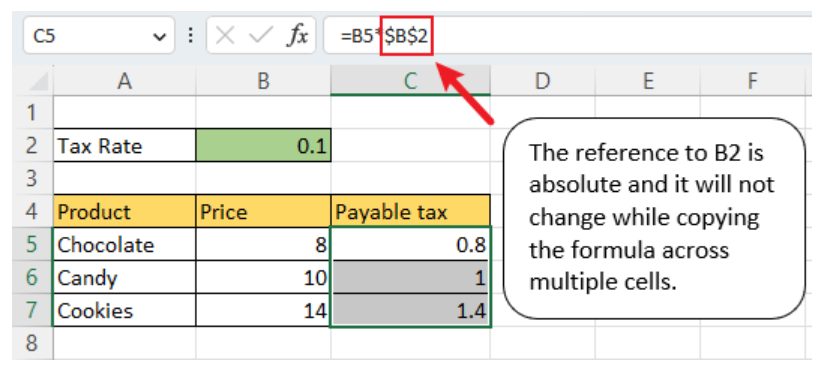Select row 5 header

[x=32, y=244]
